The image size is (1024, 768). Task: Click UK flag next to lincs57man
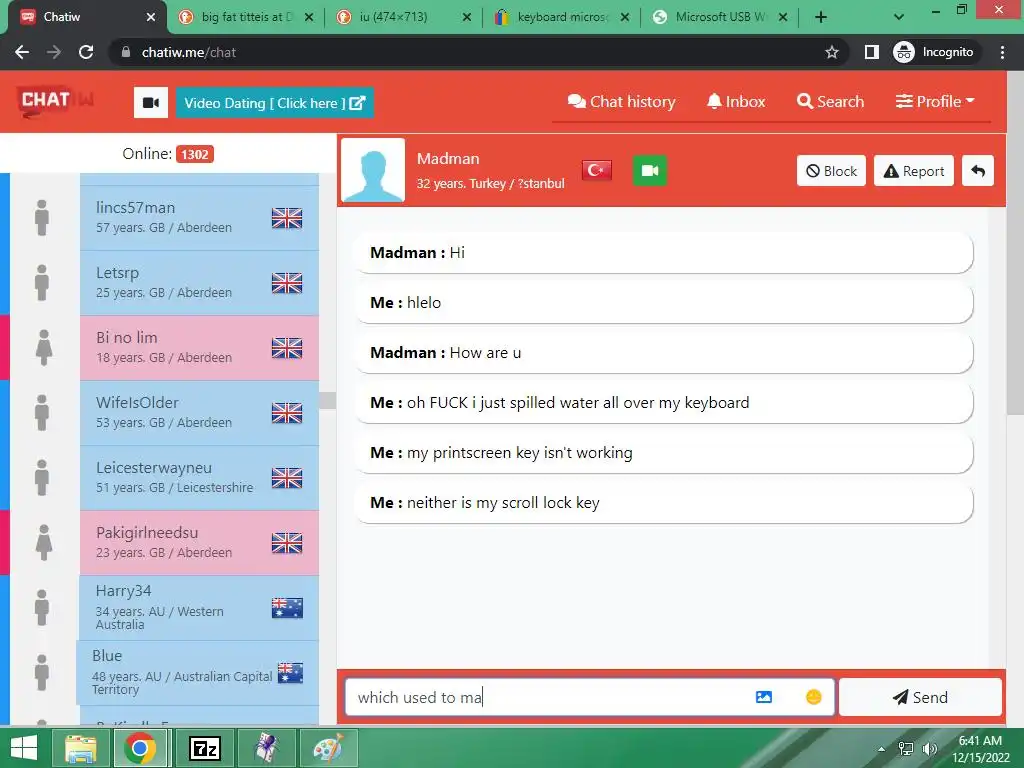[x=287, y=217]
